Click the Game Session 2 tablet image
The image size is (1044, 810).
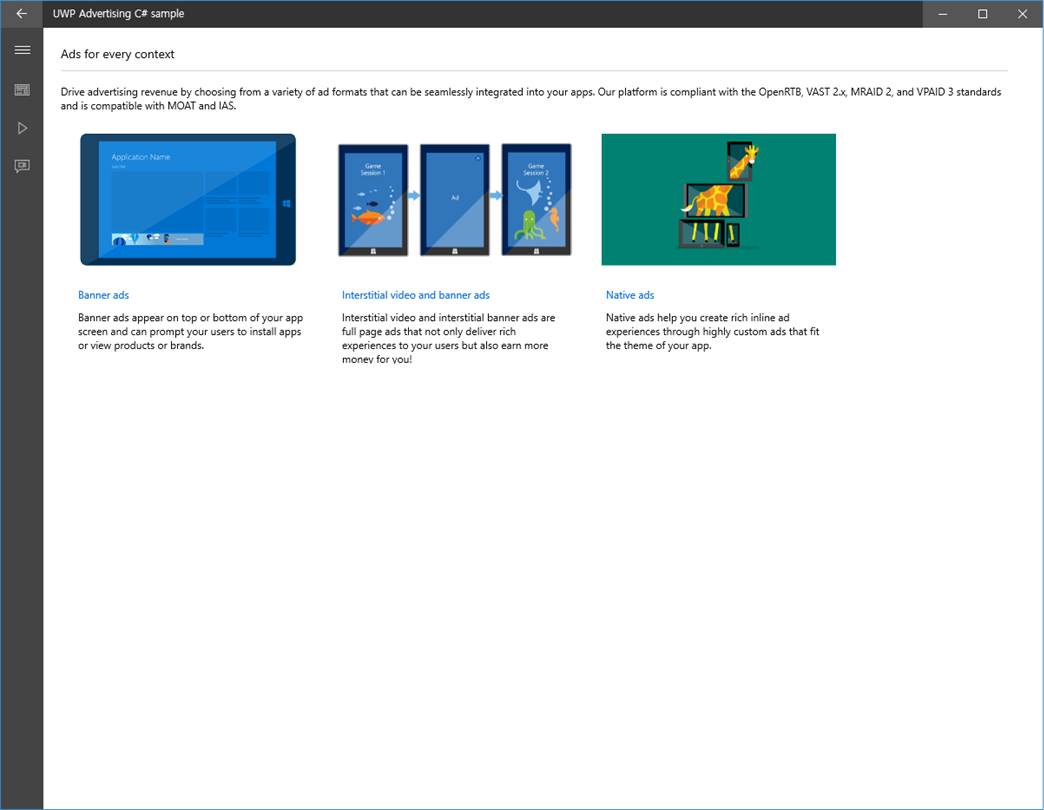[x=536, y=200]
